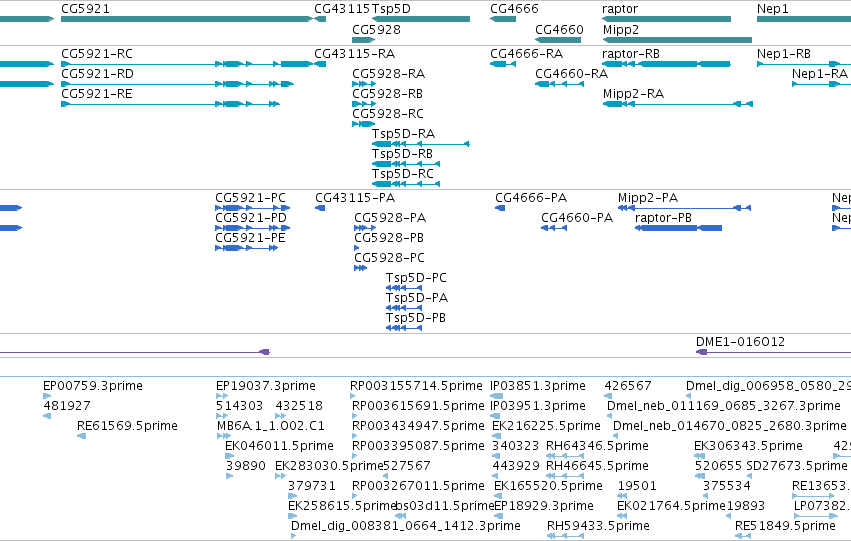Click EST EK046011.5prime
The image size is (851, 541).
(x=230, y=456)
